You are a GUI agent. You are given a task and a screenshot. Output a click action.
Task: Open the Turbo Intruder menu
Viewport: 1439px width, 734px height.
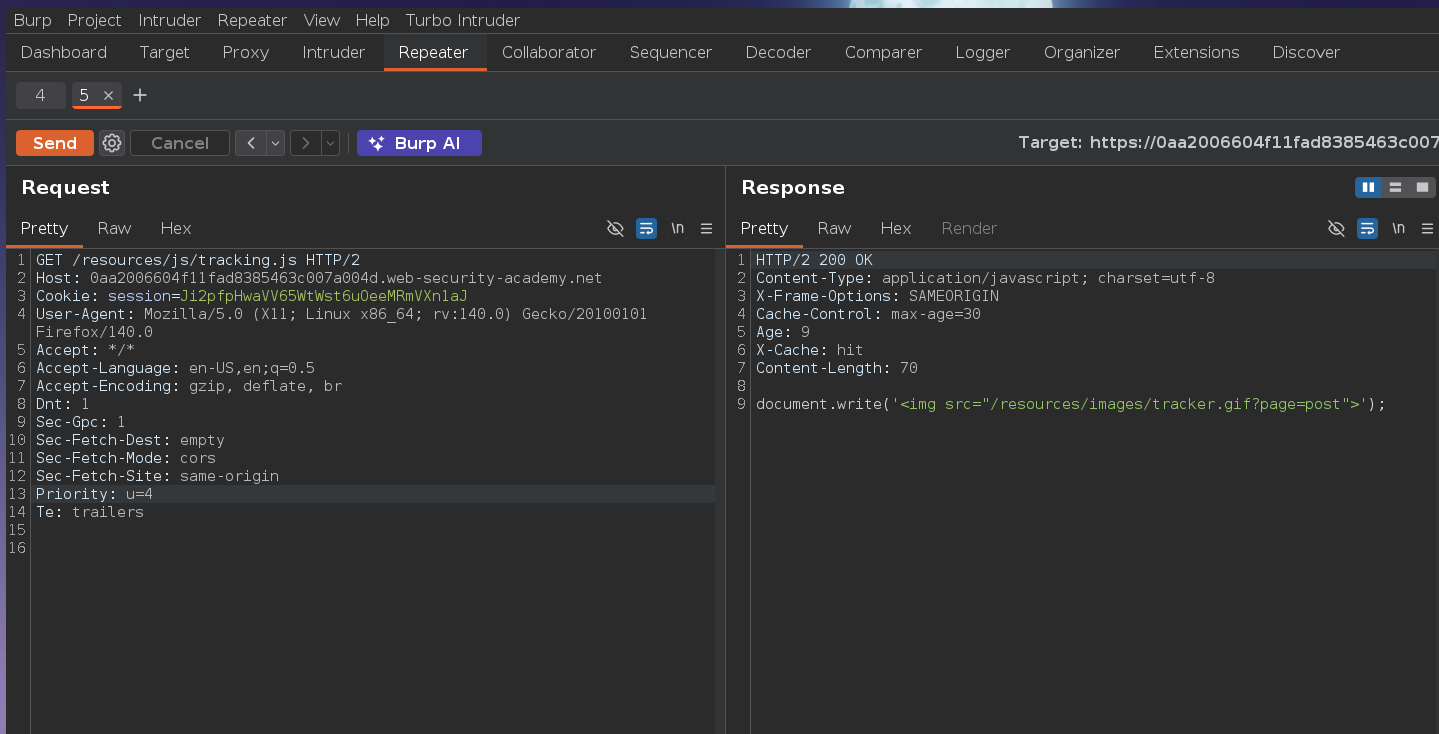pos(462,20)
